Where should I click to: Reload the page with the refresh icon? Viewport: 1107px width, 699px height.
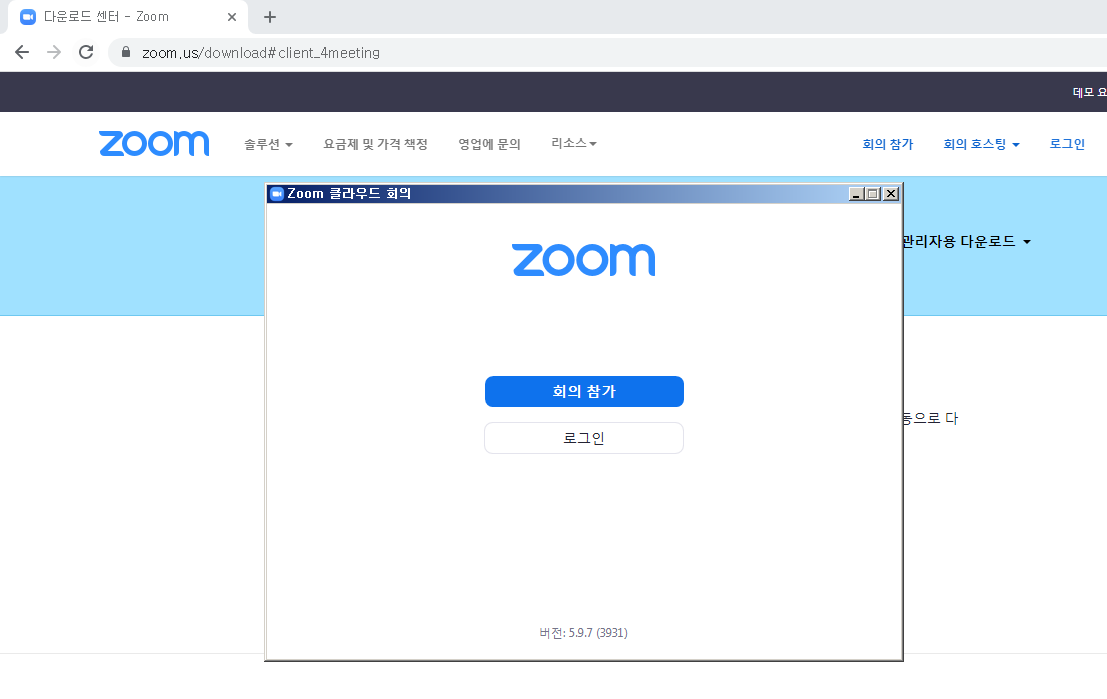pyautogui.click(x=86, y=52)
